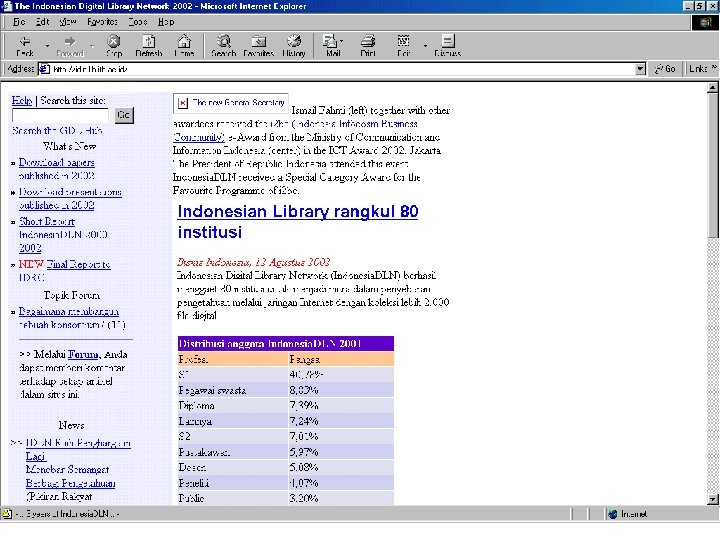Click the Edit toolbar icon
This screenshot has width=720, height=540.
pos(403,46)
